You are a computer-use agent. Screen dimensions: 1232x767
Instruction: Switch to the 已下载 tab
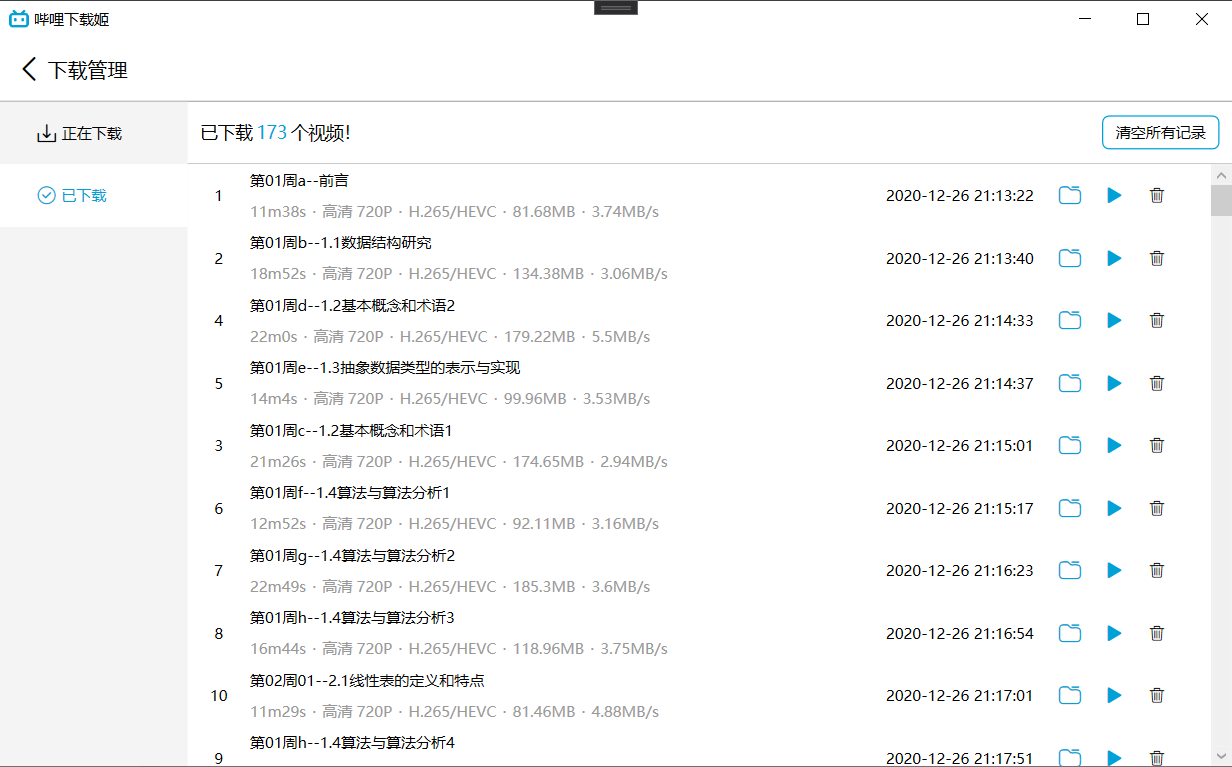tap(94, 195)
